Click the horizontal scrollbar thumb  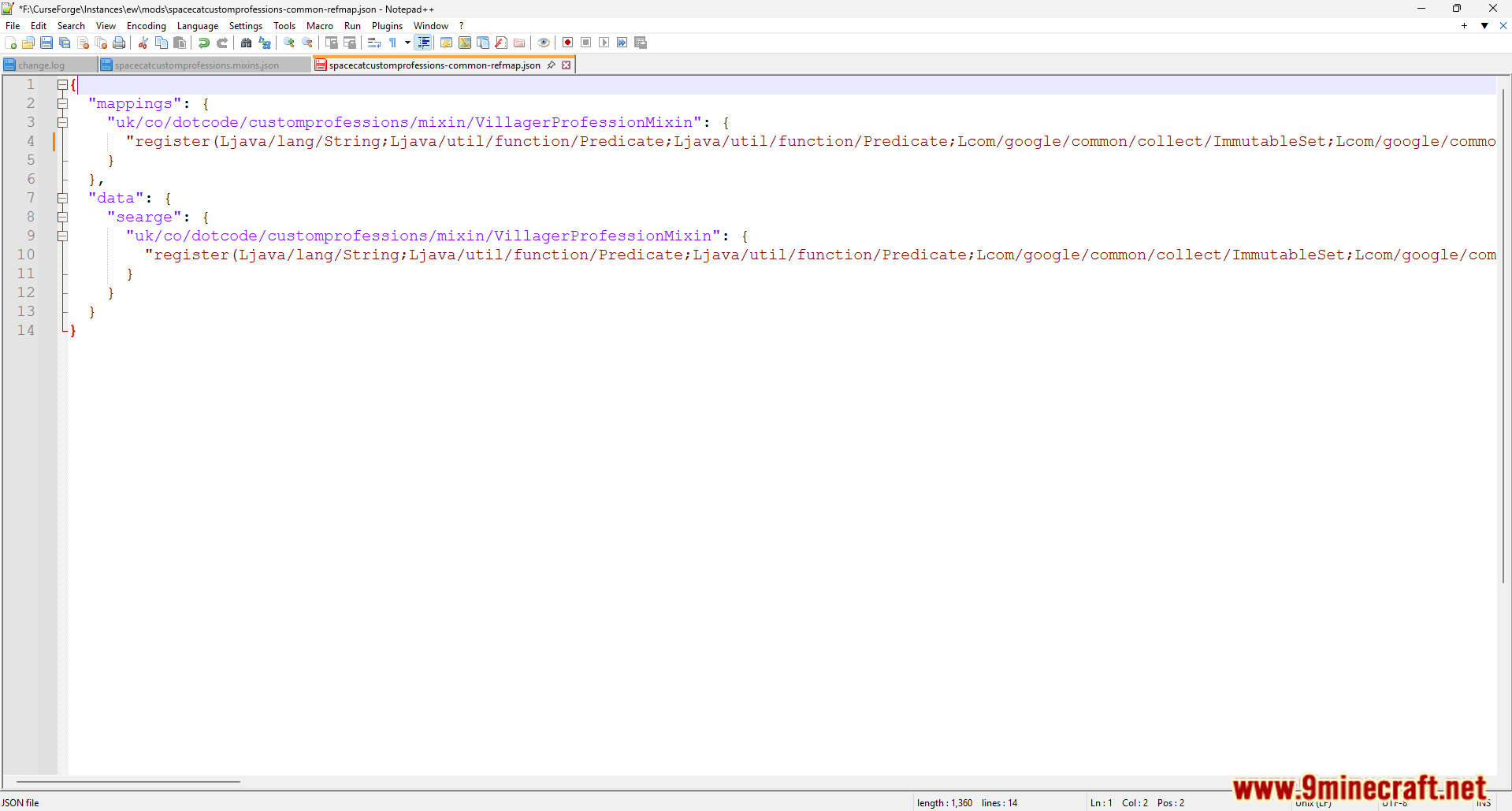pos(128,782)
